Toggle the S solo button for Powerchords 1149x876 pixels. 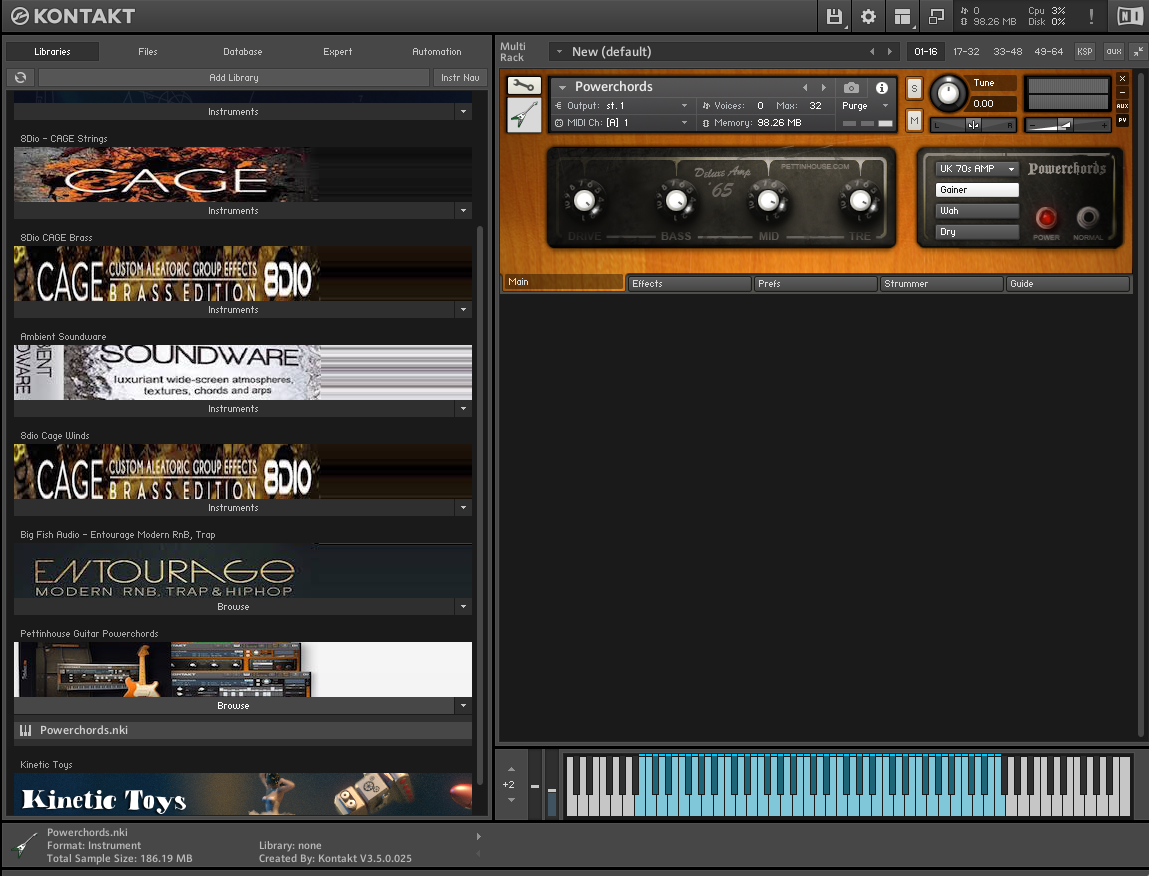914,89
